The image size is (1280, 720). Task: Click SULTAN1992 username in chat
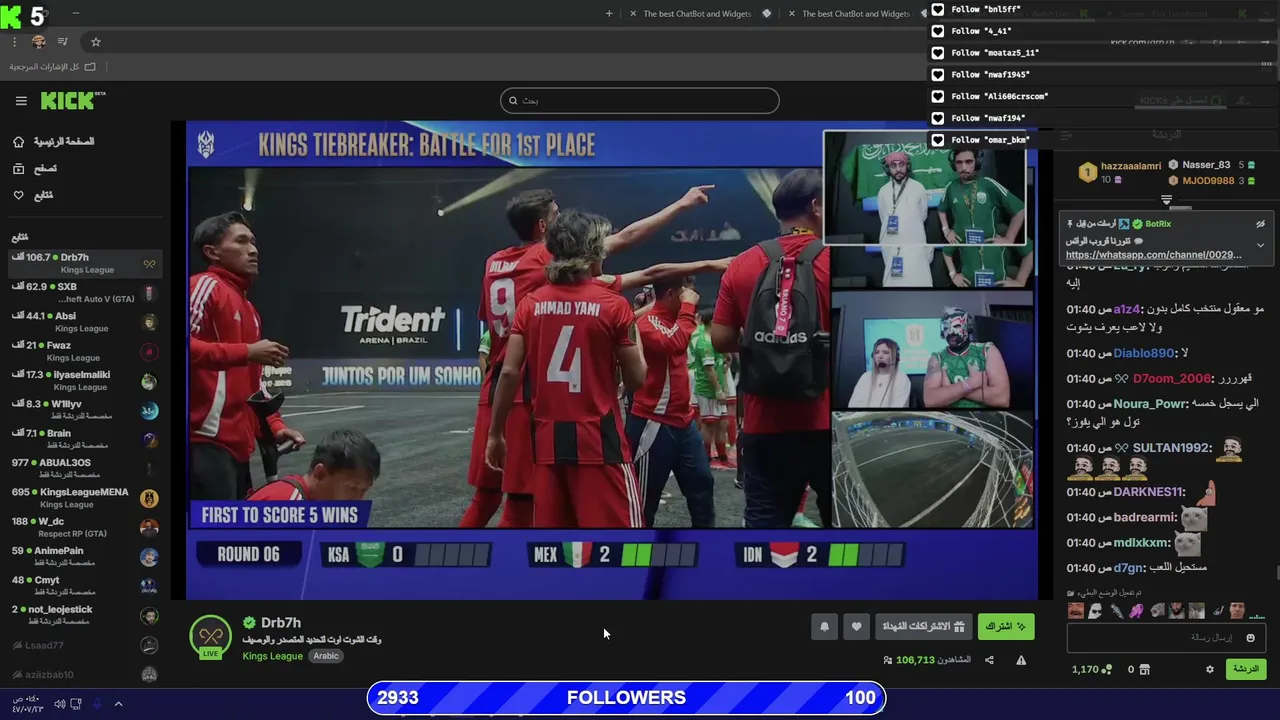click(1172, 448)
